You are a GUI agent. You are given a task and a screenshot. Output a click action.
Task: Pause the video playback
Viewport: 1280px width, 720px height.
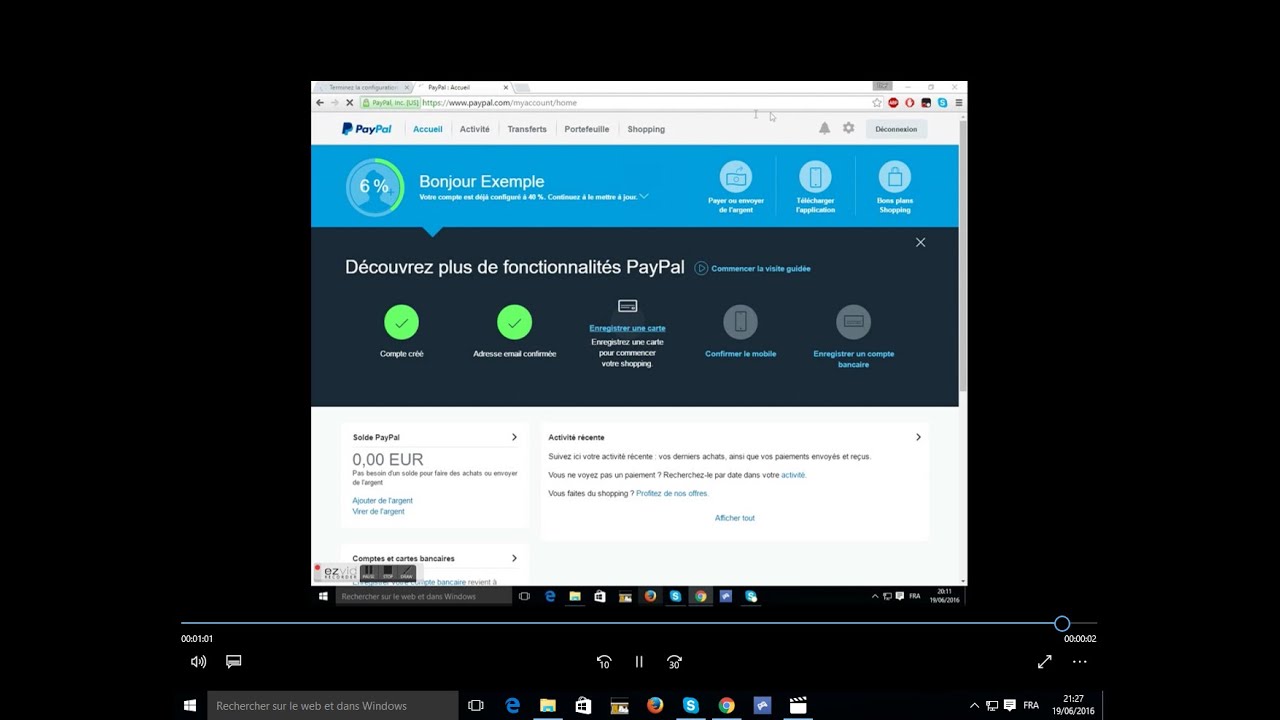[639, 662]
